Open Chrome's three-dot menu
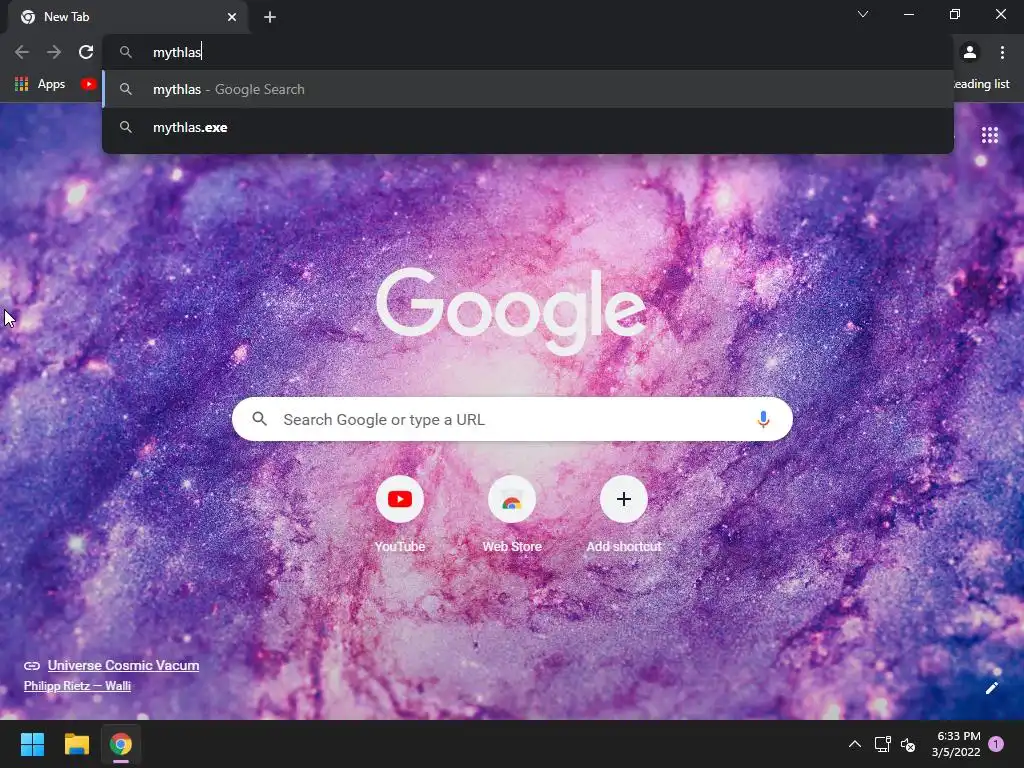This screenshot has width=1024, height=768. coord(1002,52)
